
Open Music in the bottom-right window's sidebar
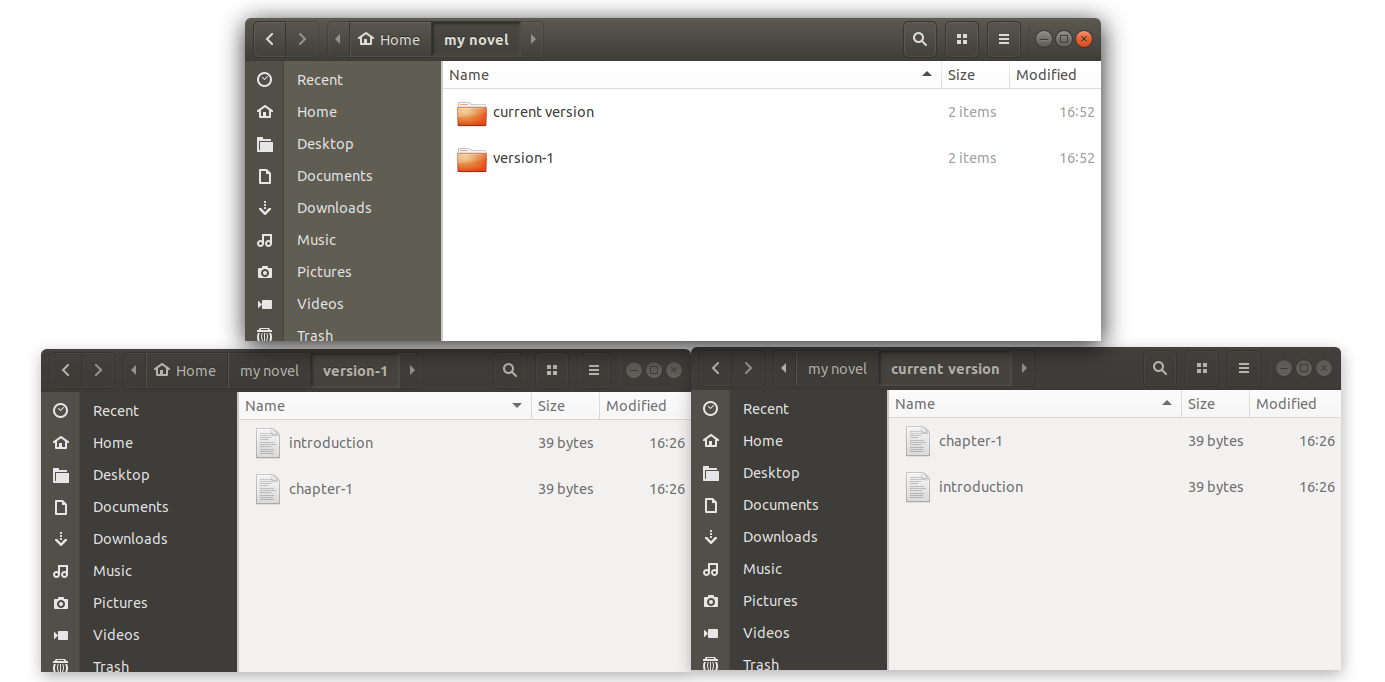[762, 569]
